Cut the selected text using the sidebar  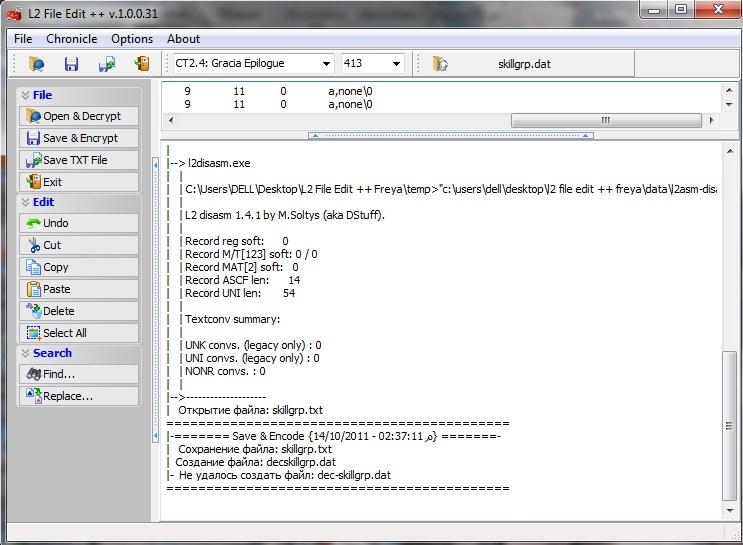click(78, 245)
